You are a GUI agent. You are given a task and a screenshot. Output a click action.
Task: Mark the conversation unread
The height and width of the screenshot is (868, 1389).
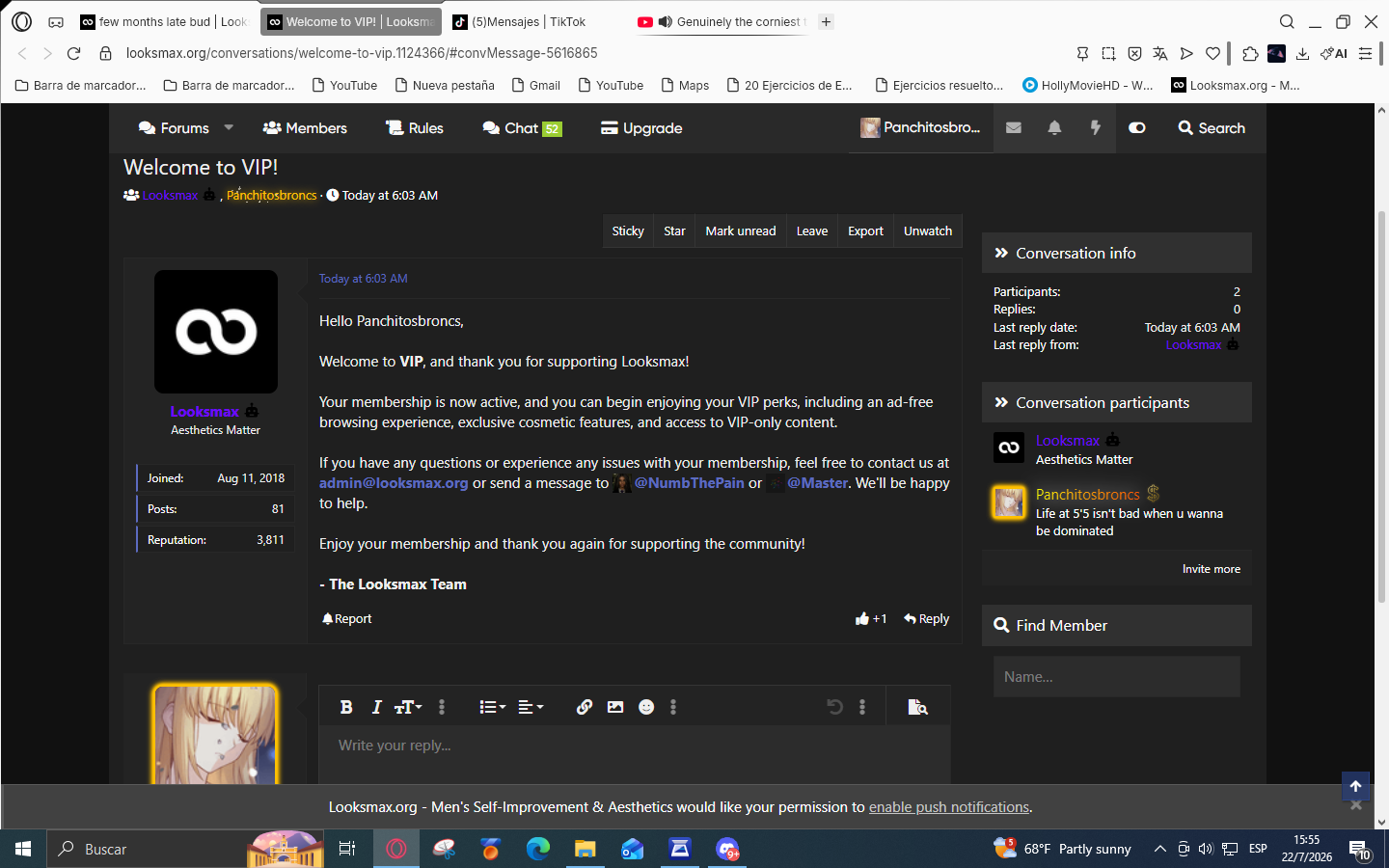(x=741, y=231)
